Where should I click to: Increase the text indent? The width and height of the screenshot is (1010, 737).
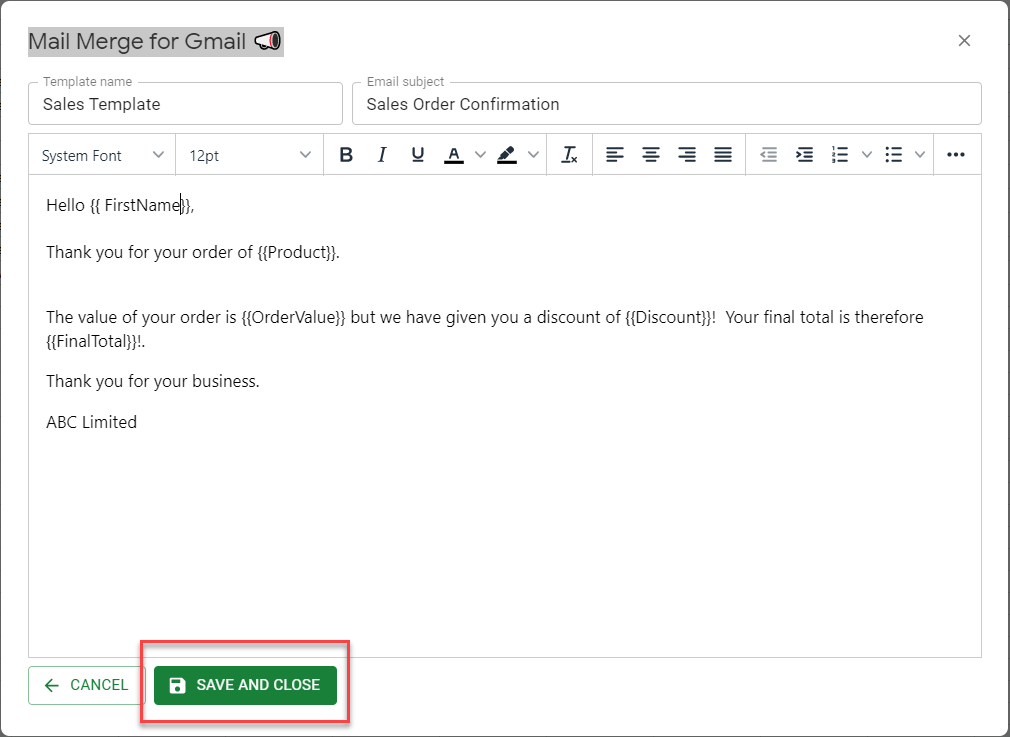click(x=804, y=155)
